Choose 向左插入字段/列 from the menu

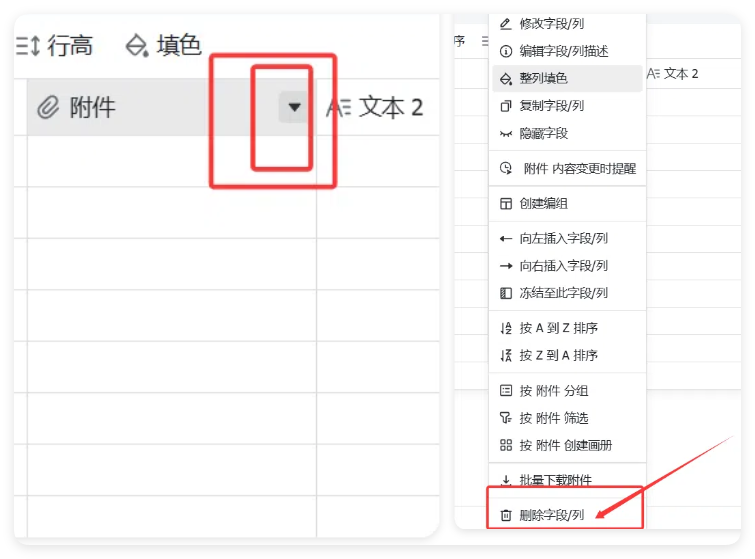pyautogui.click(x=567, y=238)
